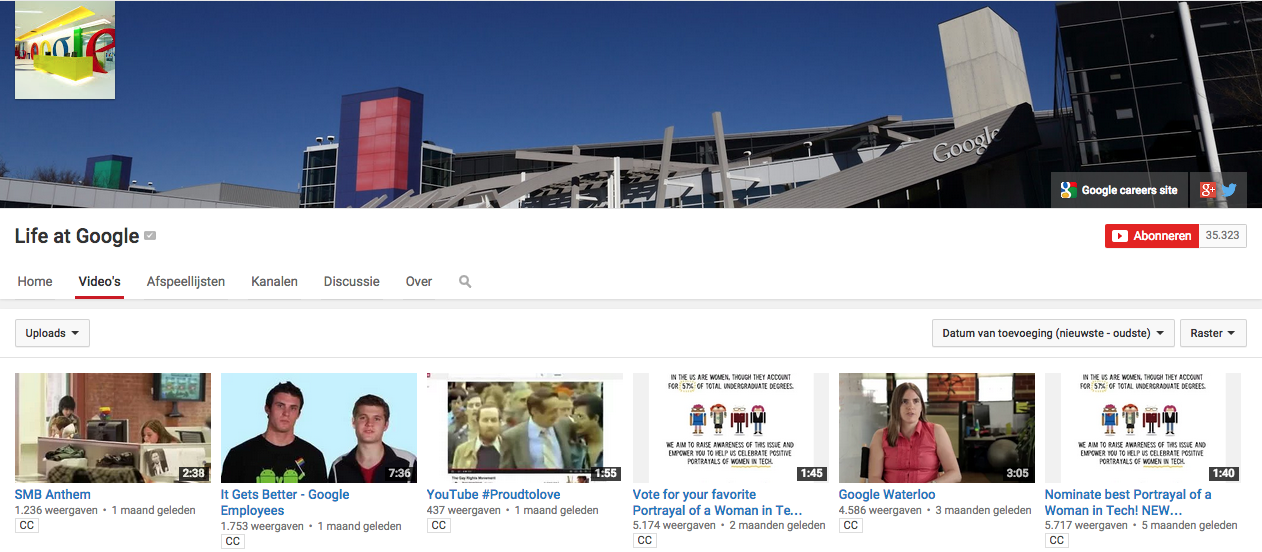Screen dimensions: 1262x552
Task: Click the CC badge under Google Waterloo
Action: (x=851, y=526)
